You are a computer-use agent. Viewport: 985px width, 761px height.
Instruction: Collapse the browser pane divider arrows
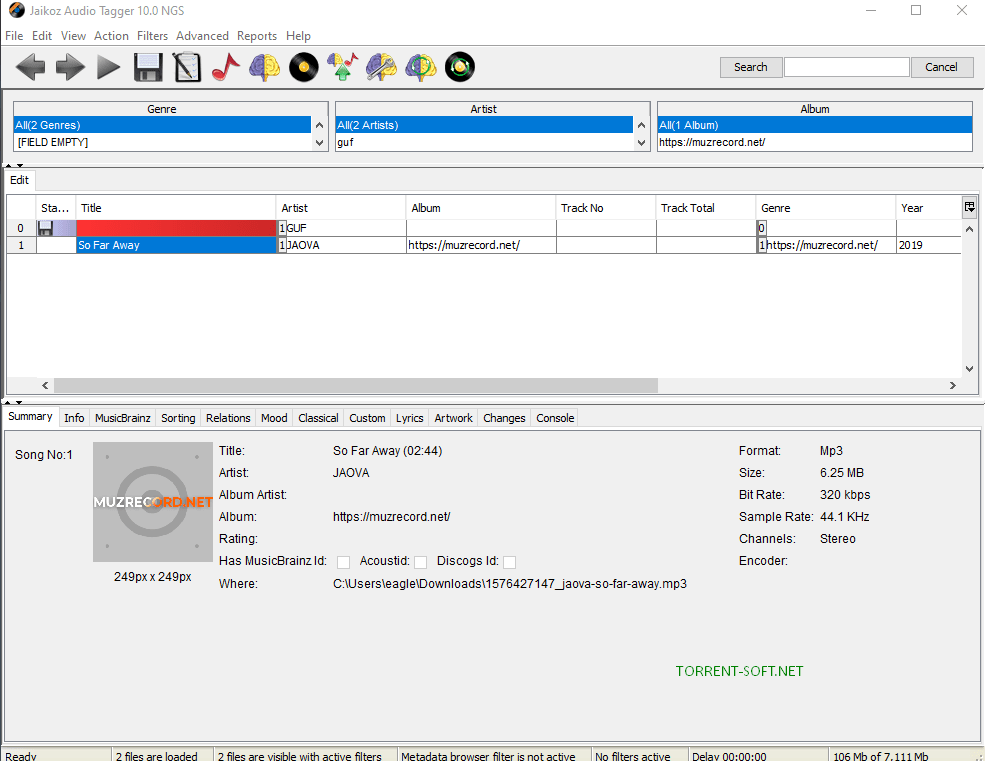tap(14, 165)
